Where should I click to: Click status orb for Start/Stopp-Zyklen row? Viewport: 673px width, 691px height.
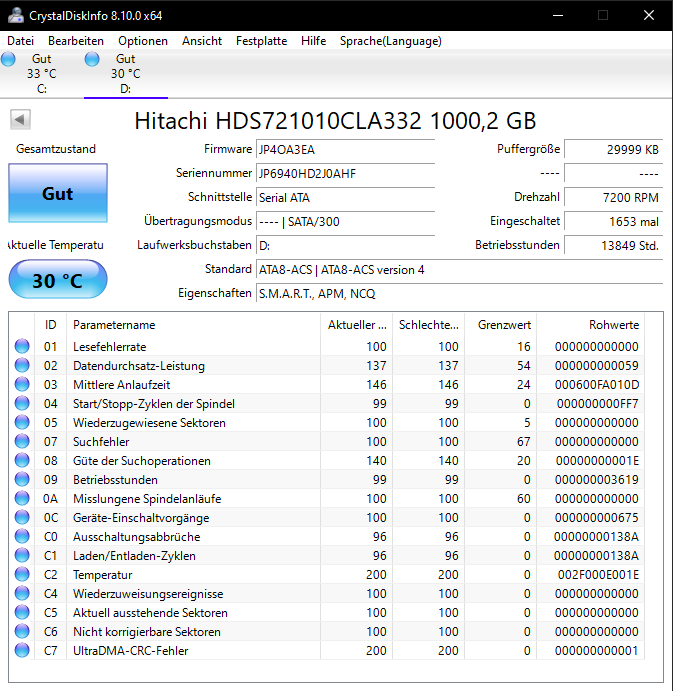[x=22, y=403]
